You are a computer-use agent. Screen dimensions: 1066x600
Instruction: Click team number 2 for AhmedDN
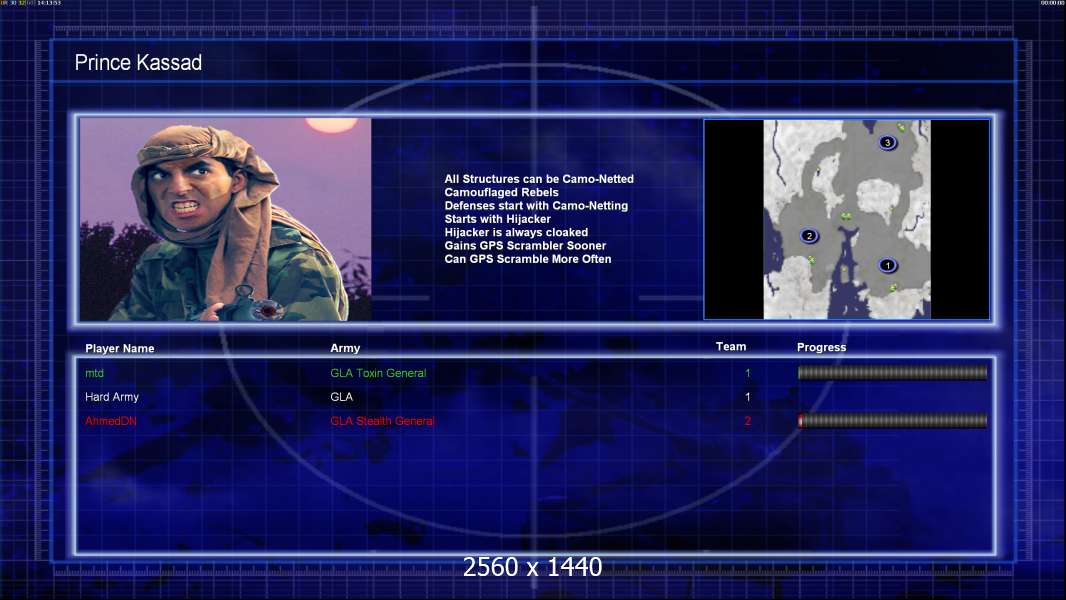(x=747, y=421)
